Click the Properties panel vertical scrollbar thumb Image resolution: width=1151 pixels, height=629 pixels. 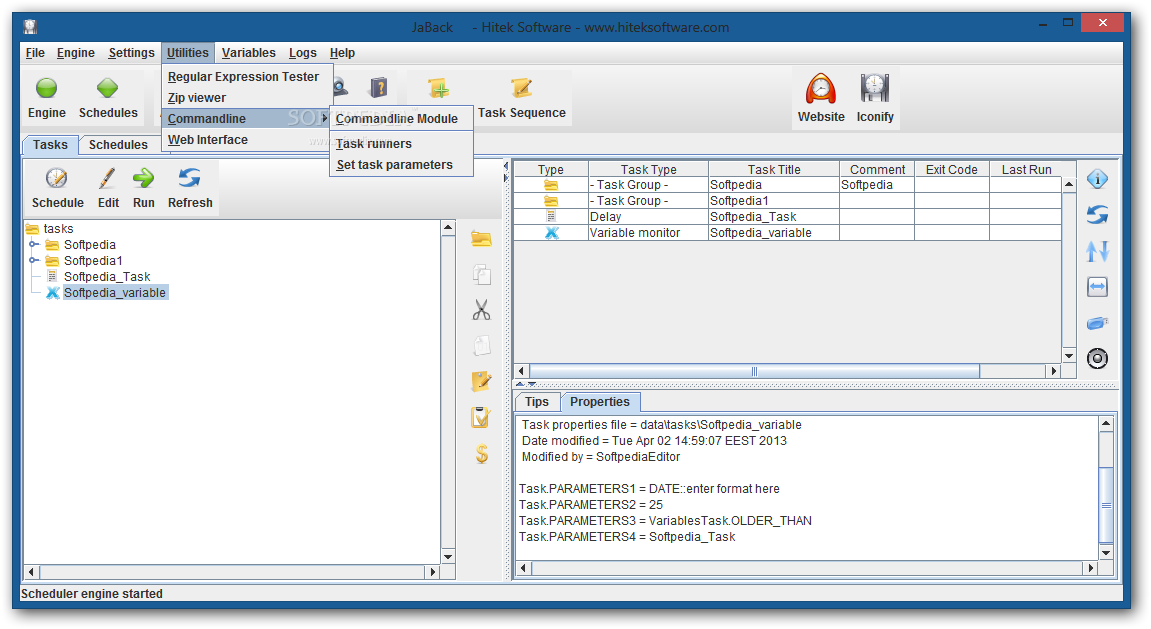click(1105, 505)
